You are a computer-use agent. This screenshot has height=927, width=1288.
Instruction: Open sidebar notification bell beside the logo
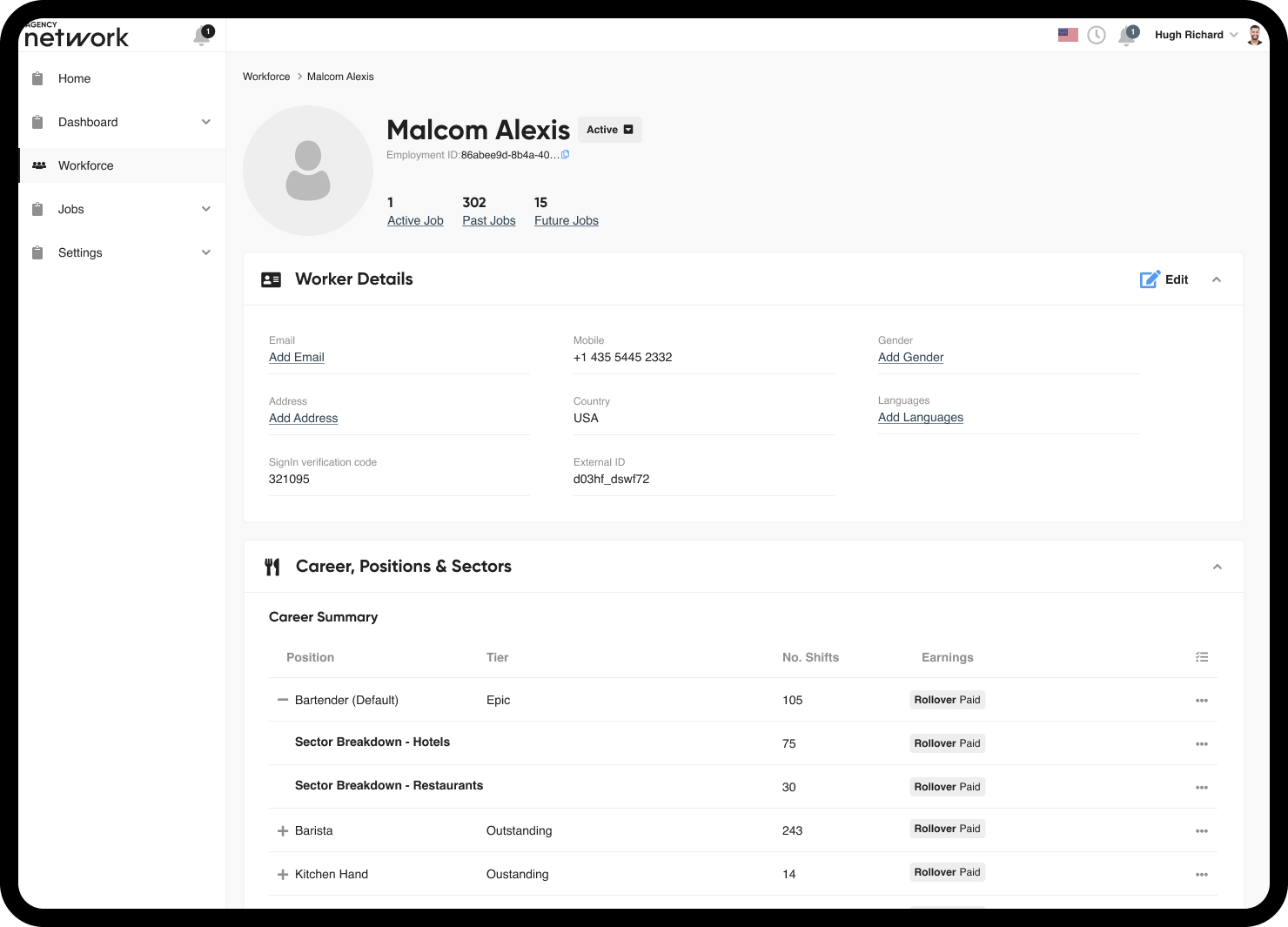pos(203,36)
